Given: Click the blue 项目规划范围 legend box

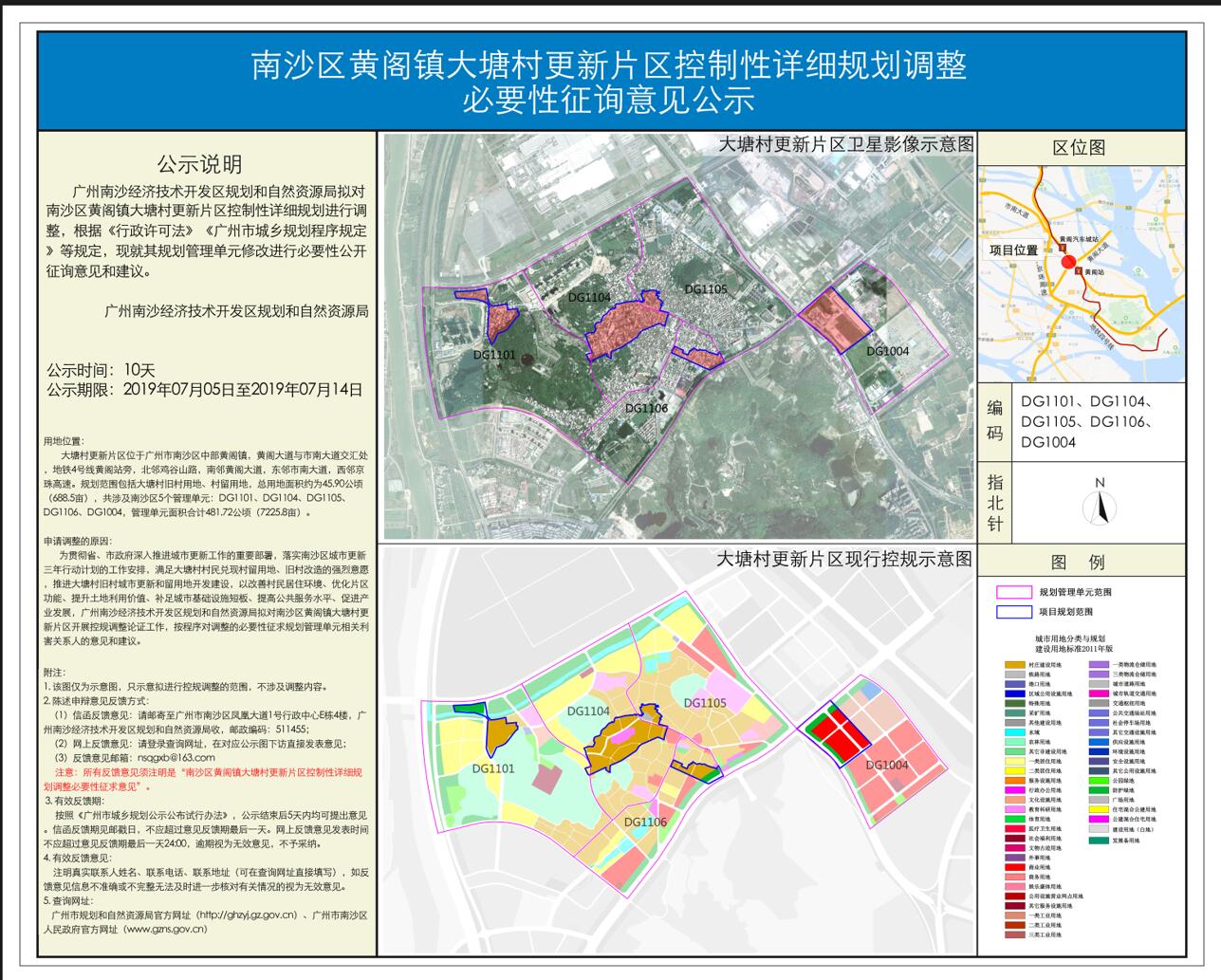Looking at the screenshot, I should (1013, 612).
